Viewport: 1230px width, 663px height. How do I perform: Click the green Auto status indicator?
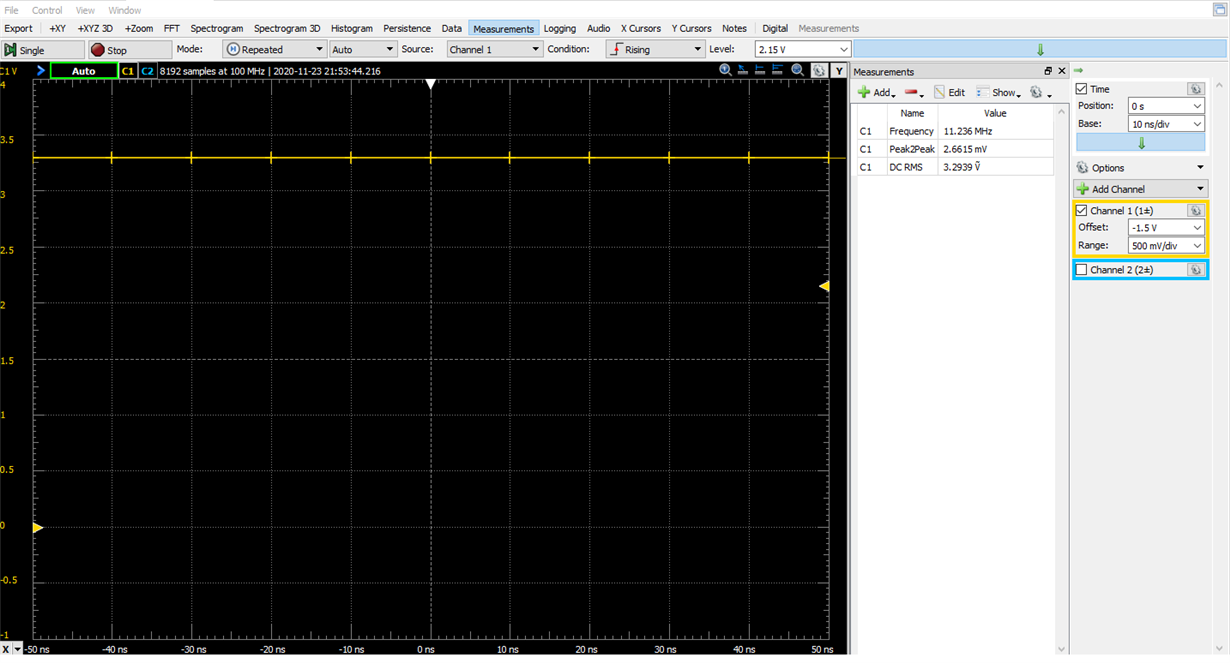click(x=84, y=71)
